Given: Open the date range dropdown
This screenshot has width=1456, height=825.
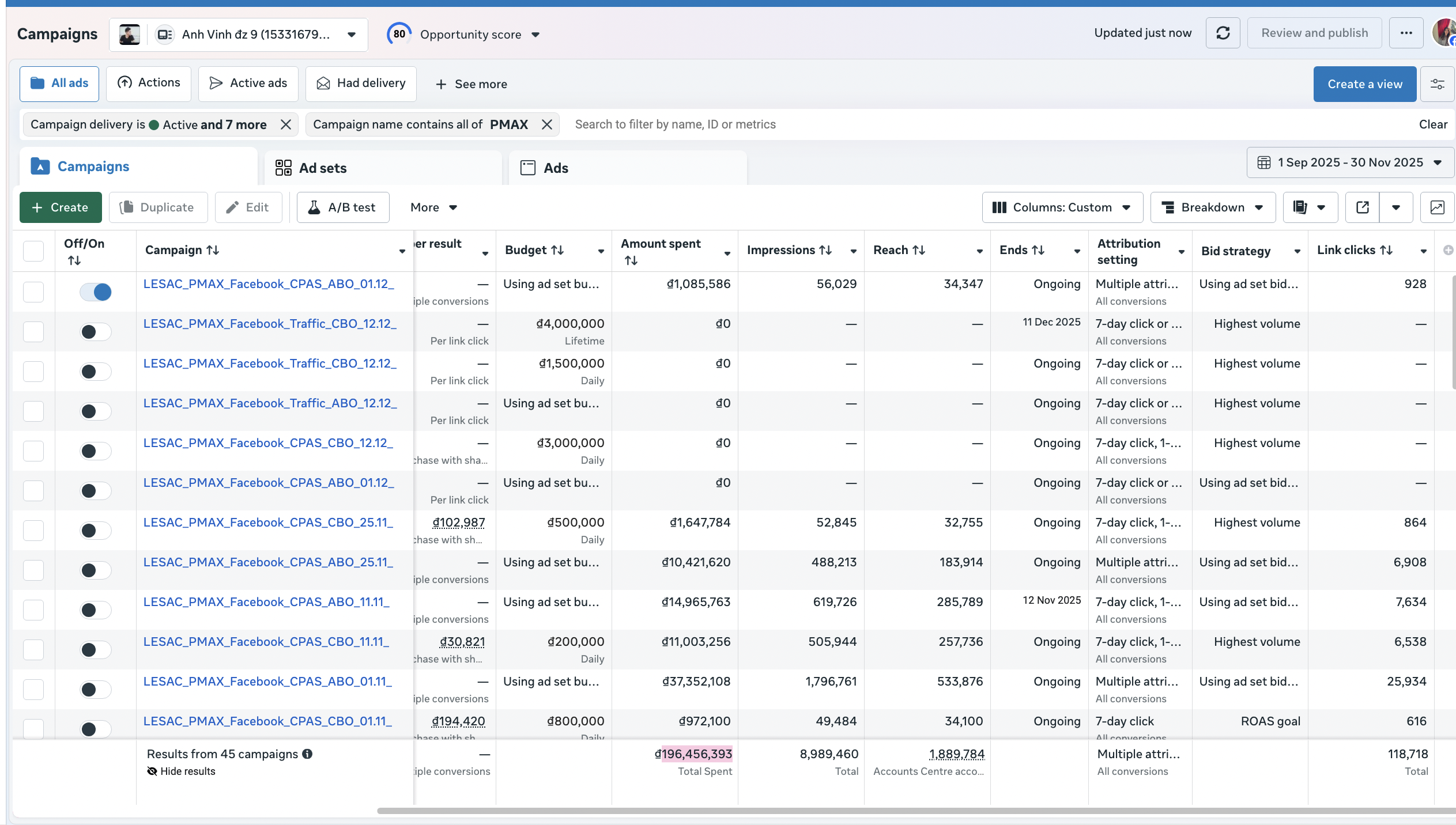Looking at the screenshot, I should coord(1351,162).
